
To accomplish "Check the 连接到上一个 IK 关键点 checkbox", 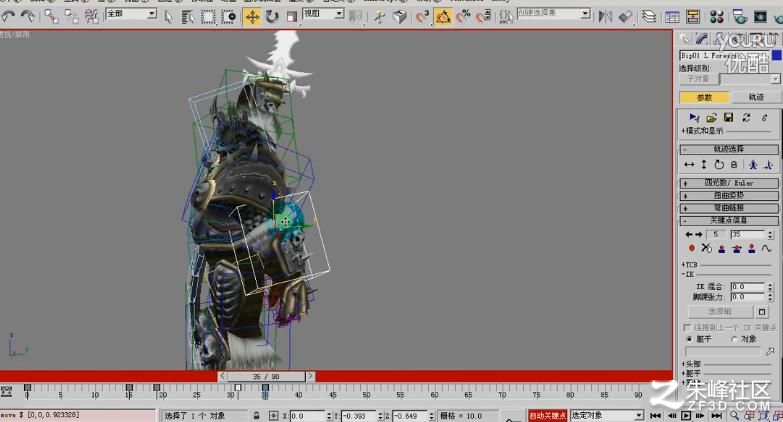I will tap(687, 328).
